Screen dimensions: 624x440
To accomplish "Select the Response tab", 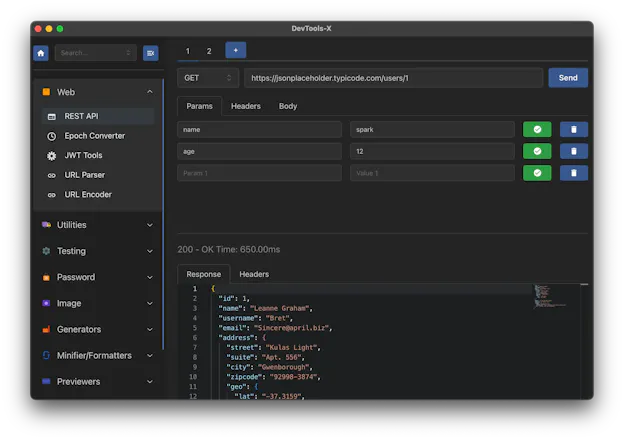I will (x=203, y=274).
